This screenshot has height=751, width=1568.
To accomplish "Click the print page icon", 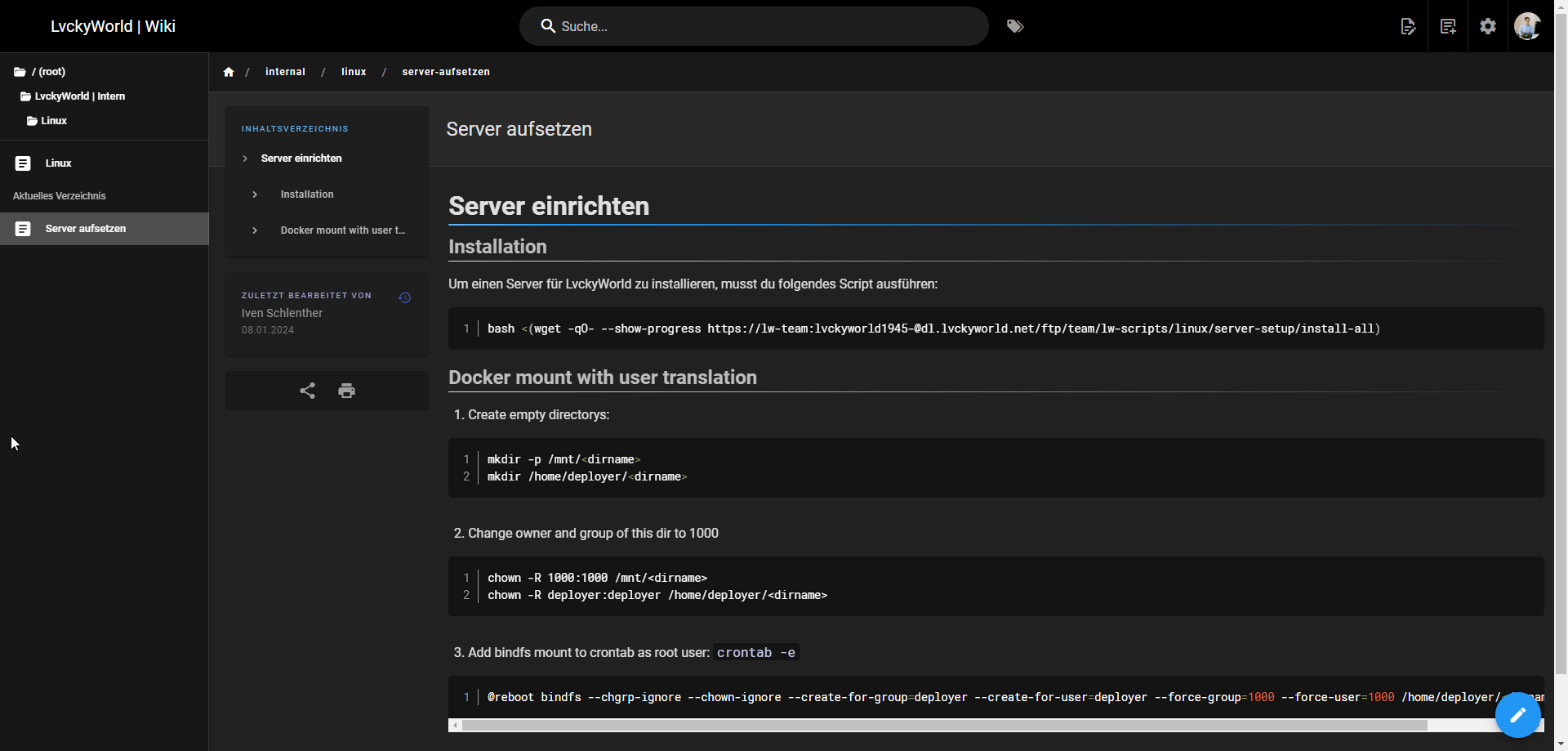I will point(346,391).
